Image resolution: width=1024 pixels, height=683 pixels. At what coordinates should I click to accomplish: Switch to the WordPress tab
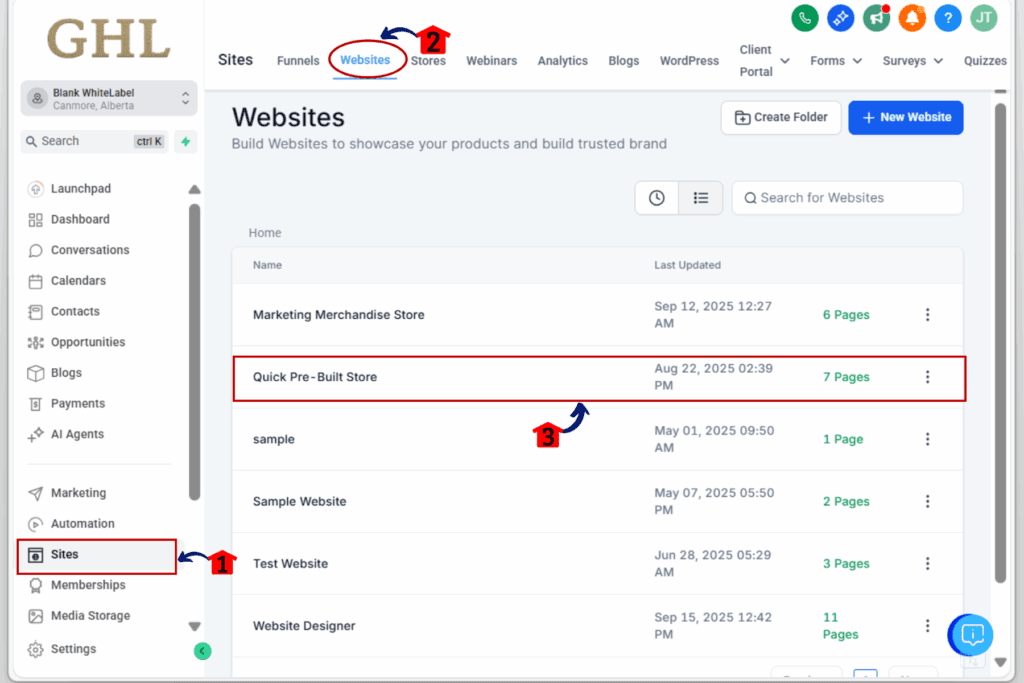point(689,61)
